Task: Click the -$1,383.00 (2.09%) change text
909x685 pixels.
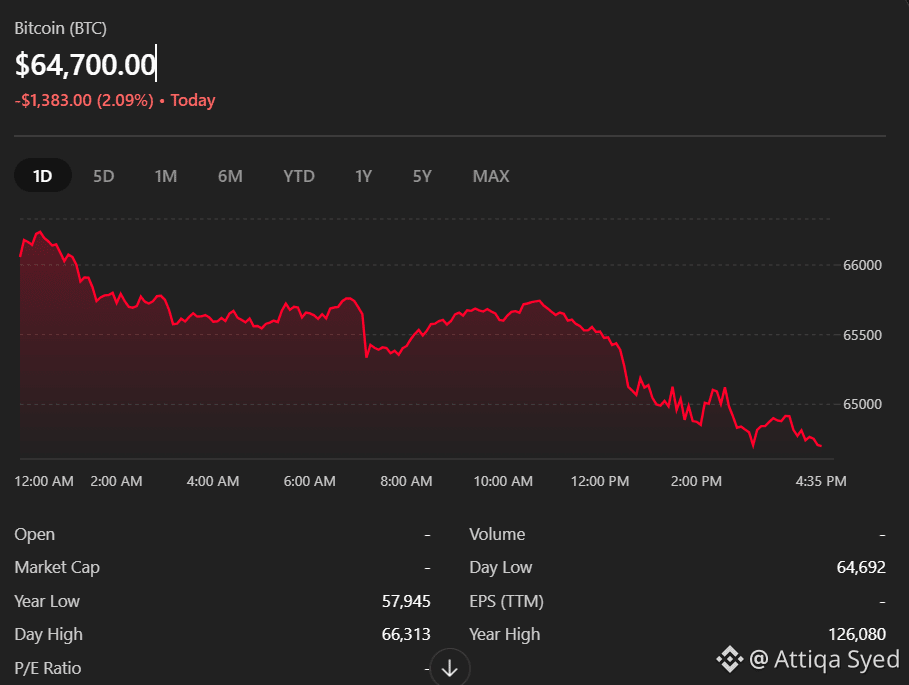Action: point(84,100)
